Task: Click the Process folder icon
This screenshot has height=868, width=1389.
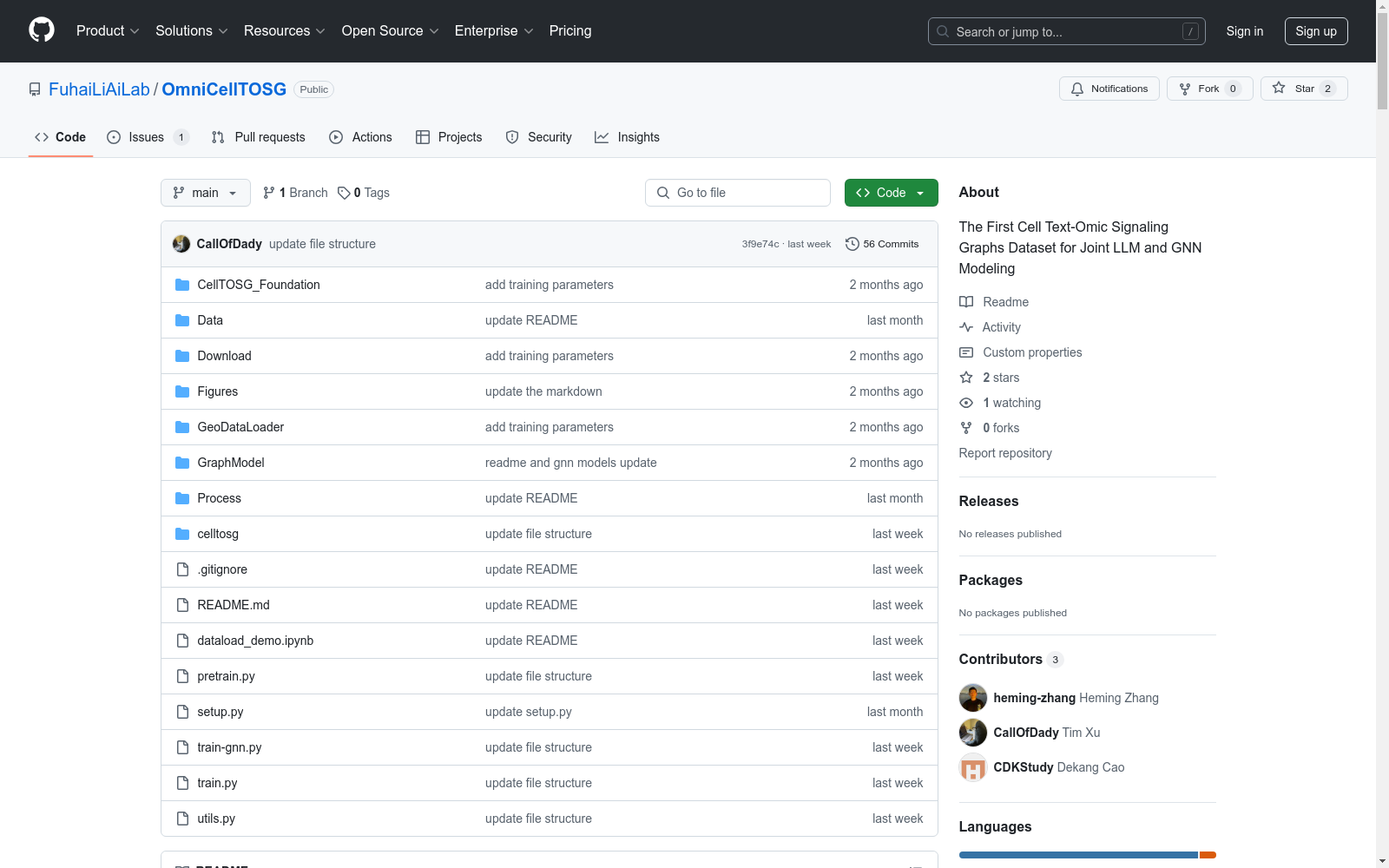Action: (182, 498)
